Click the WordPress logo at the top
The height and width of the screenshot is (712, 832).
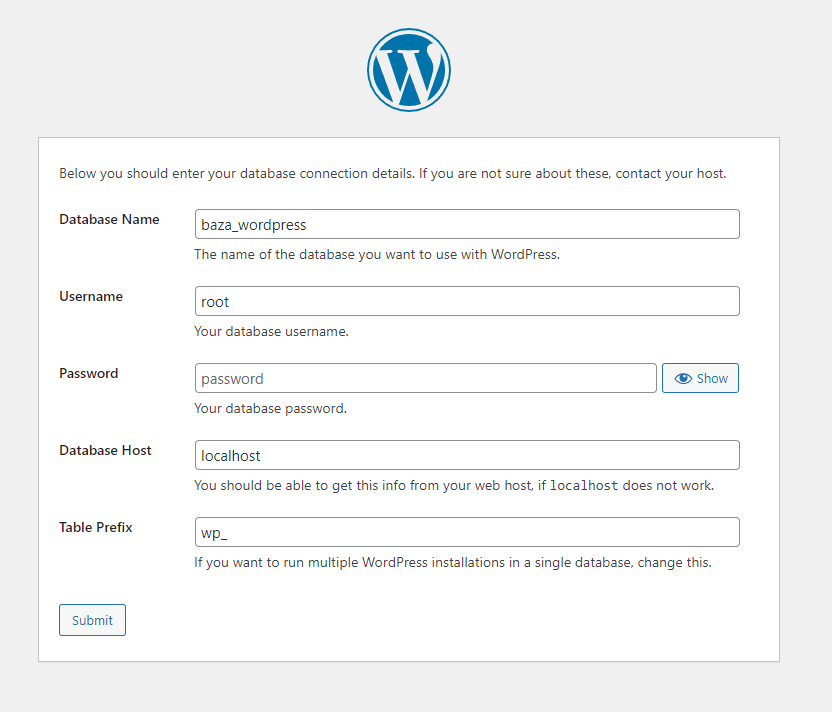(x=409, y=69)
